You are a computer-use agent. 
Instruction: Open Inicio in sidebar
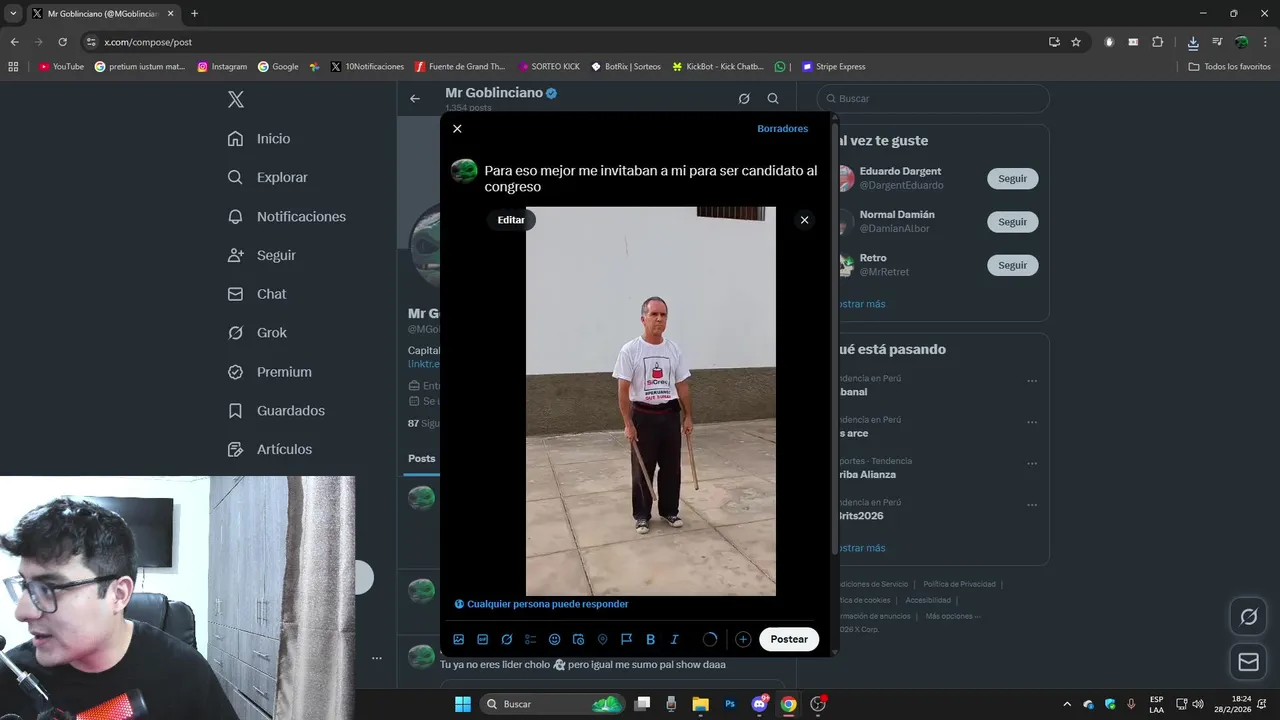coord(259,139)
